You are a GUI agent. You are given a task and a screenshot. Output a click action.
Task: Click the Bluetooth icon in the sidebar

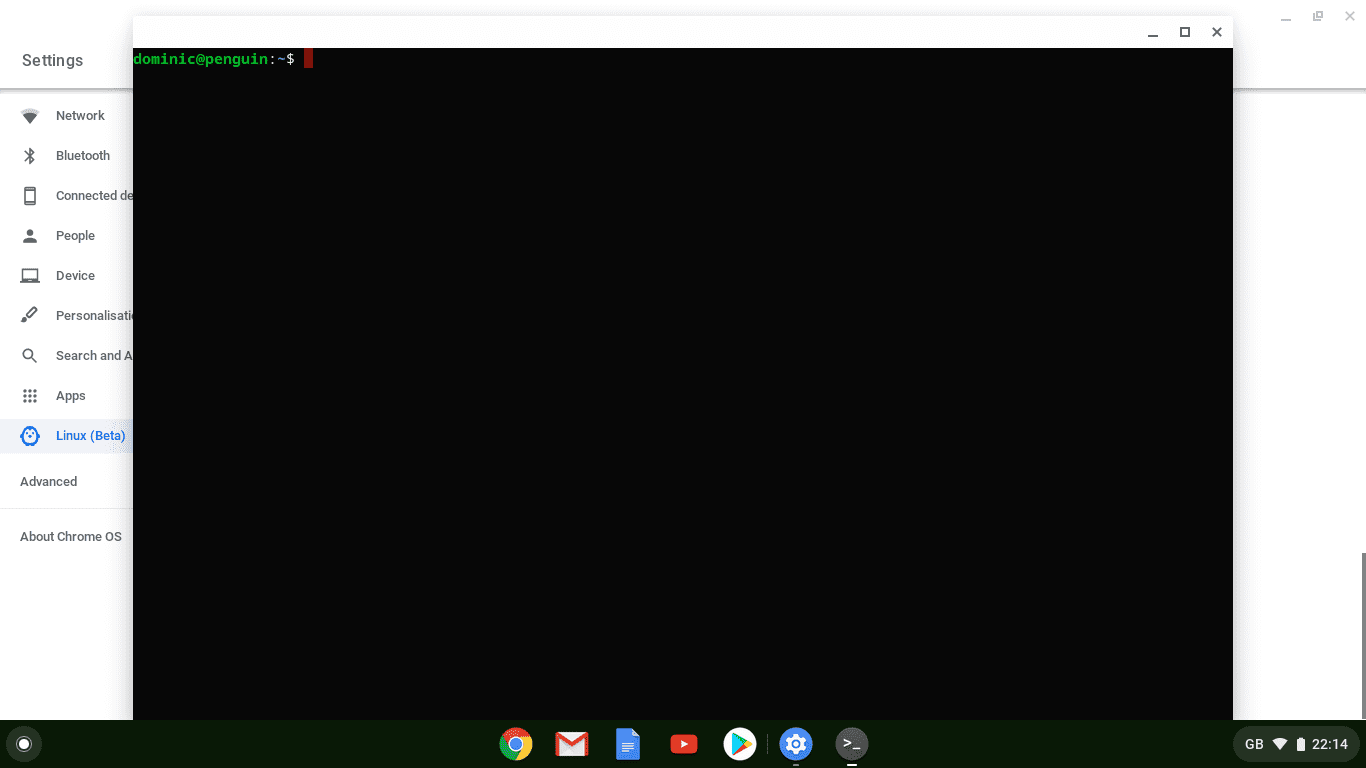tap(30, 155)
